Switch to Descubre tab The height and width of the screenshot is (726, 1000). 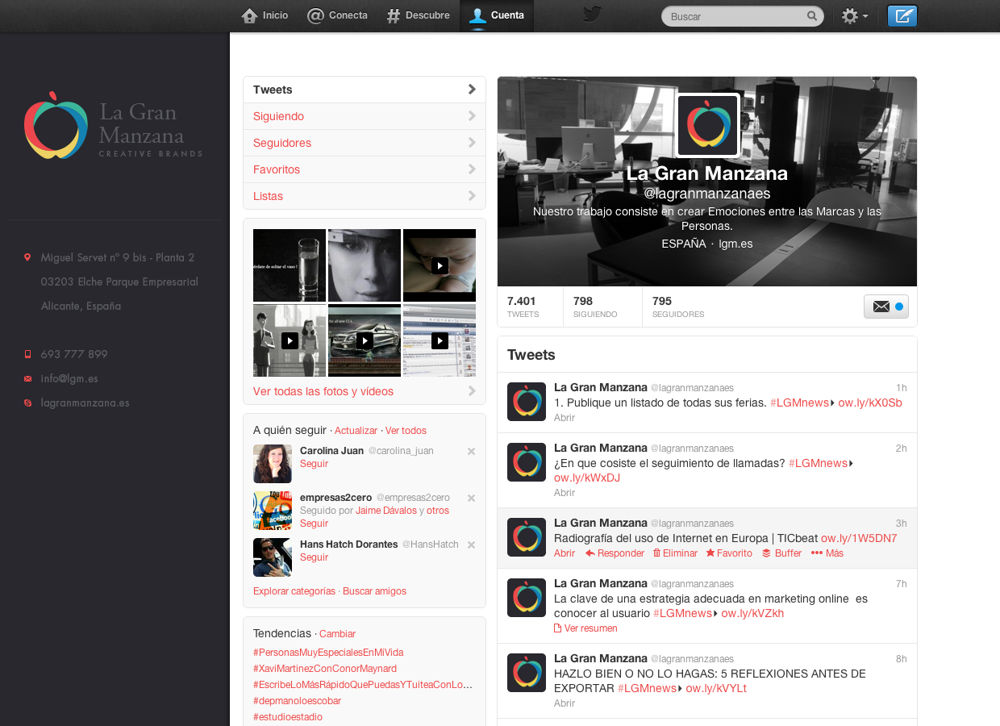[418, 15]
